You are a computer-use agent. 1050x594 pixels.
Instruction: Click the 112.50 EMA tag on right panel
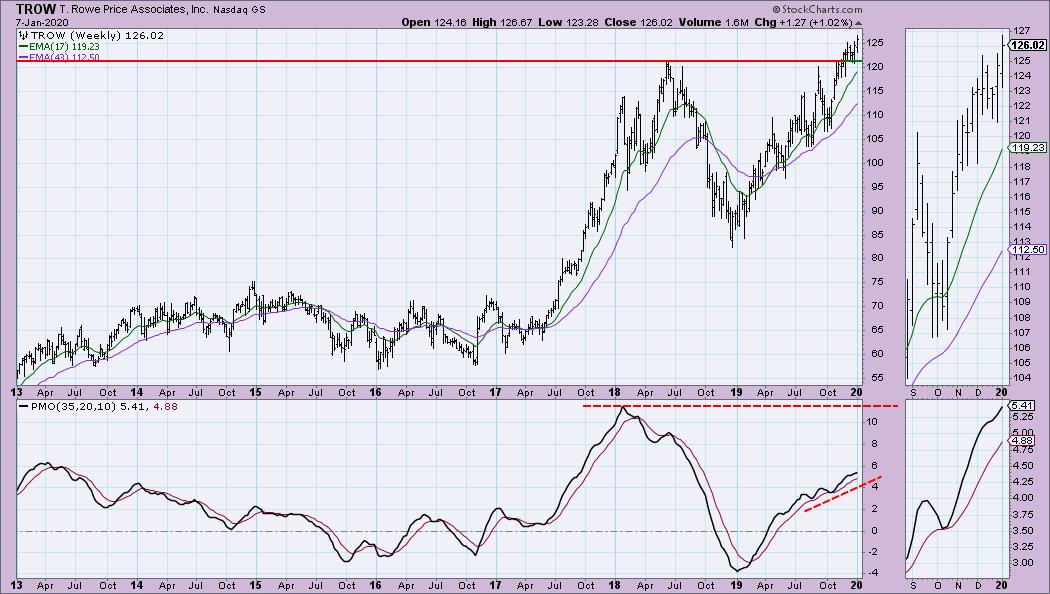pos(1029,249)
